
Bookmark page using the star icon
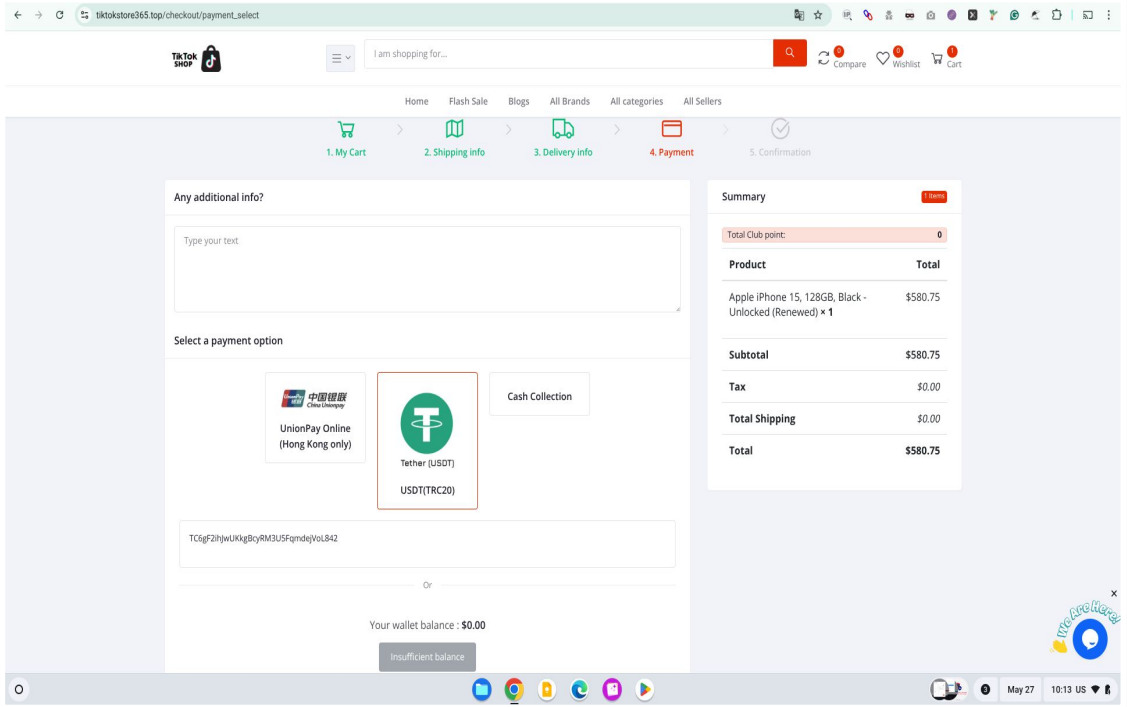(819, 14)
